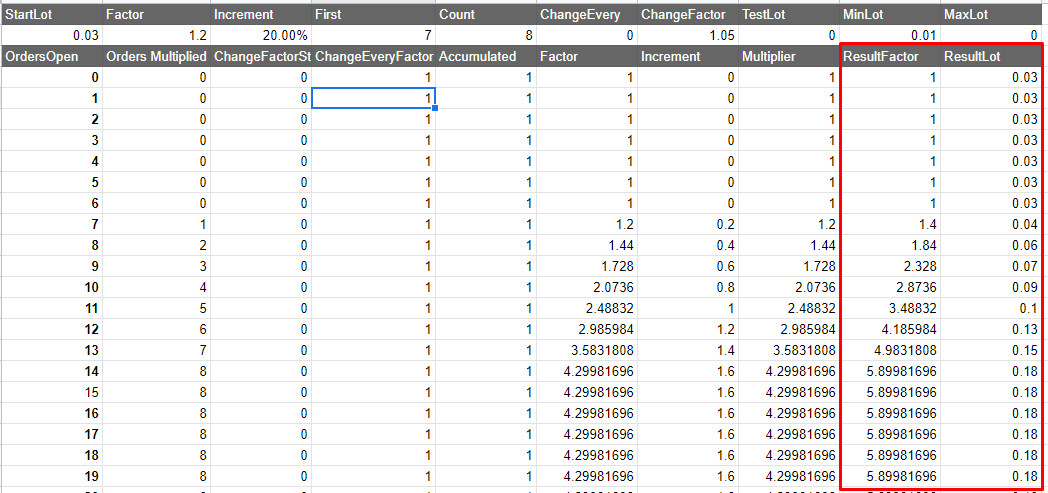Image resolution: width=1048 pixels, height=493 pixels.
Task: Click the ChangeEveryFactor header cell
Action: (374, 57)
